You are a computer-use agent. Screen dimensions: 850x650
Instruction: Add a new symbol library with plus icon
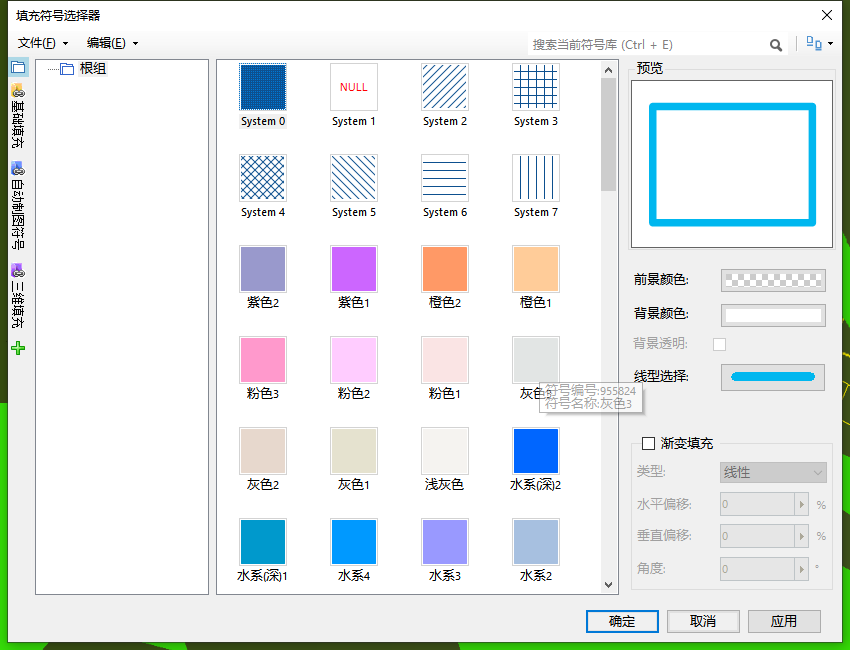18,348
